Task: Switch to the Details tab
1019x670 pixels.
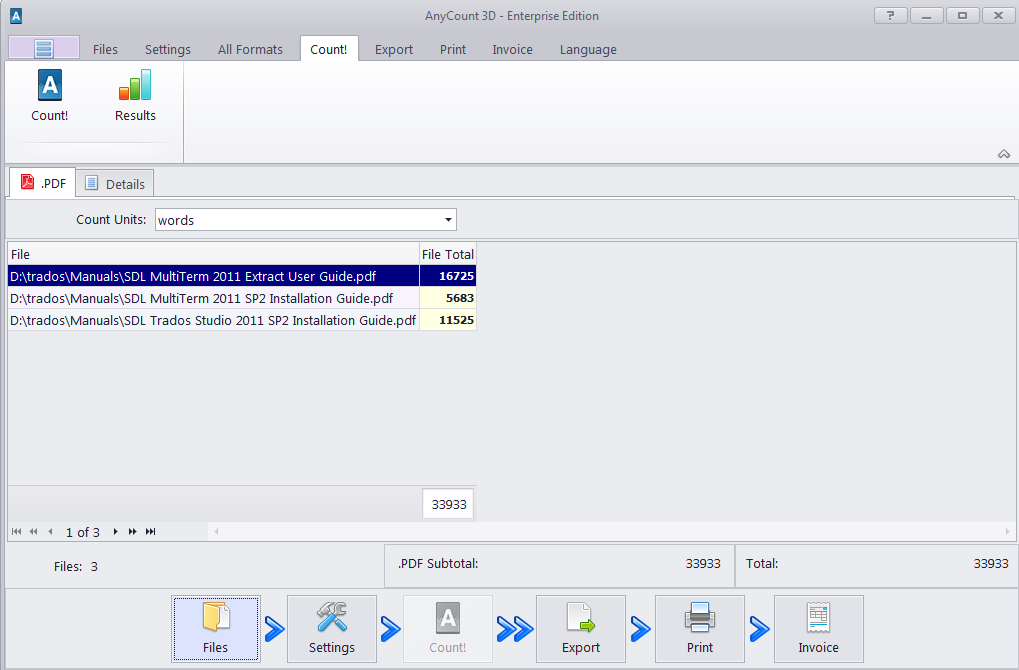Action: (x=115, y=184)
